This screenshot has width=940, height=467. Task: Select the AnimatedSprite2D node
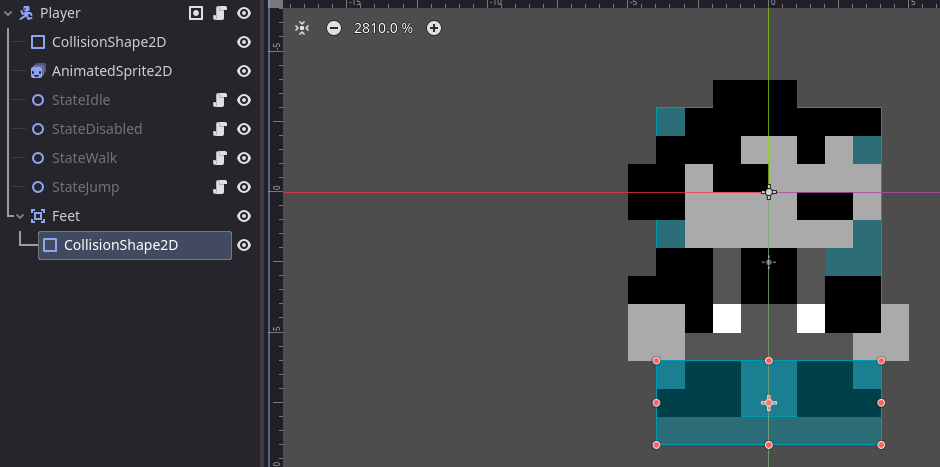(x=112, y=71)
